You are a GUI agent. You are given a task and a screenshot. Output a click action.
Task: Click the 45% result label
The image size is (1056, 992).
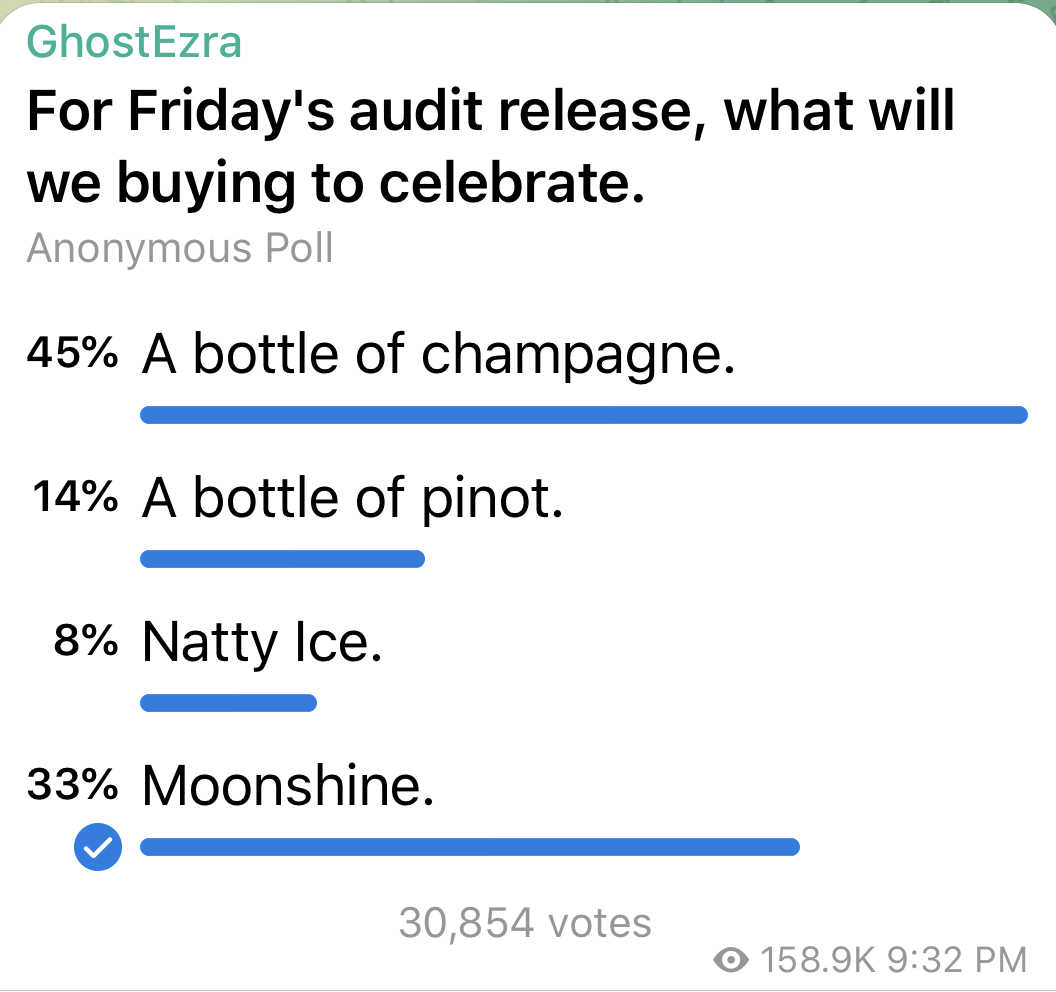coord(72,354)
